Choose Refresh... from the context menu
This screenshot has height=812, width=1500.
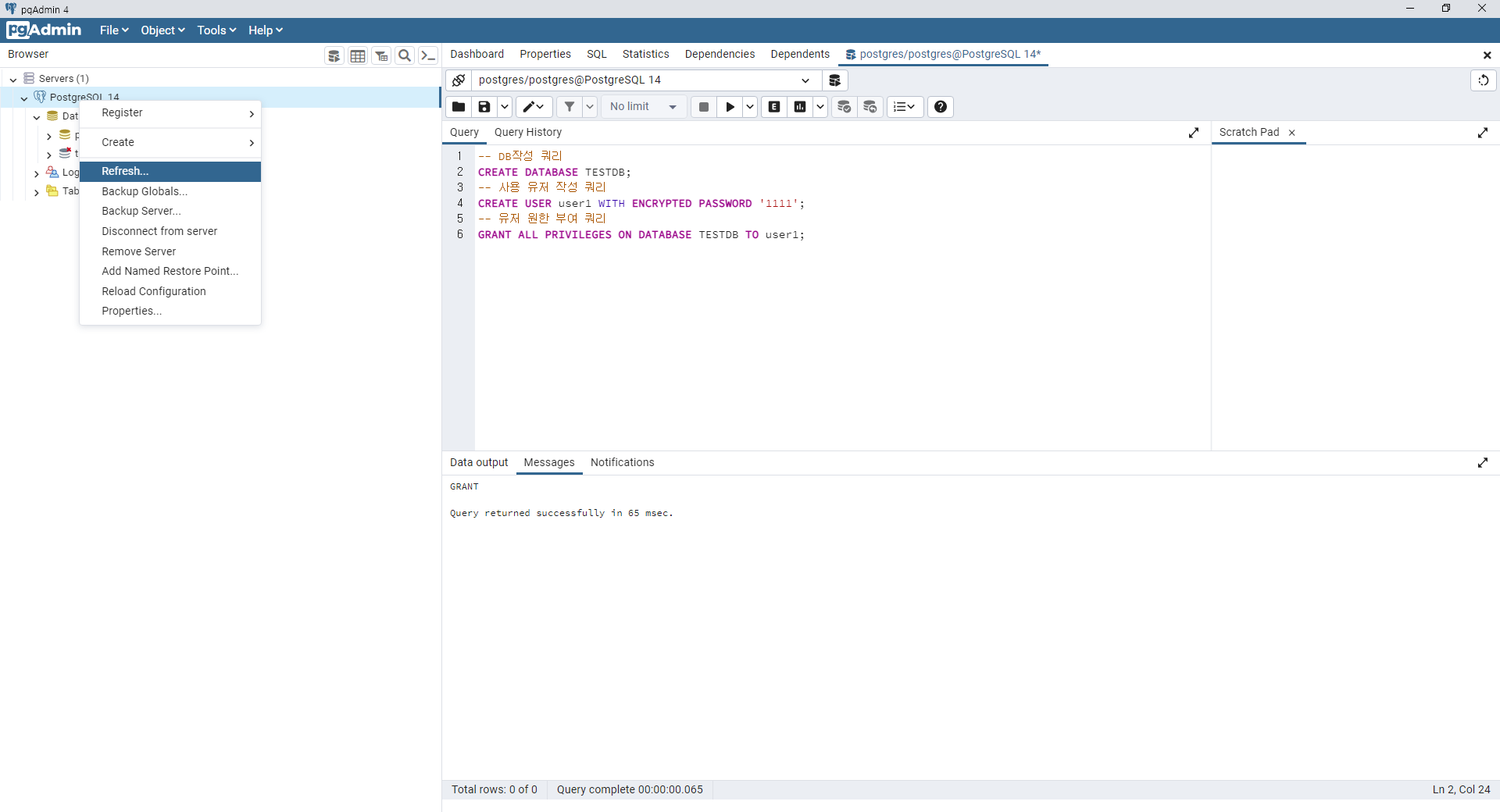170,172
